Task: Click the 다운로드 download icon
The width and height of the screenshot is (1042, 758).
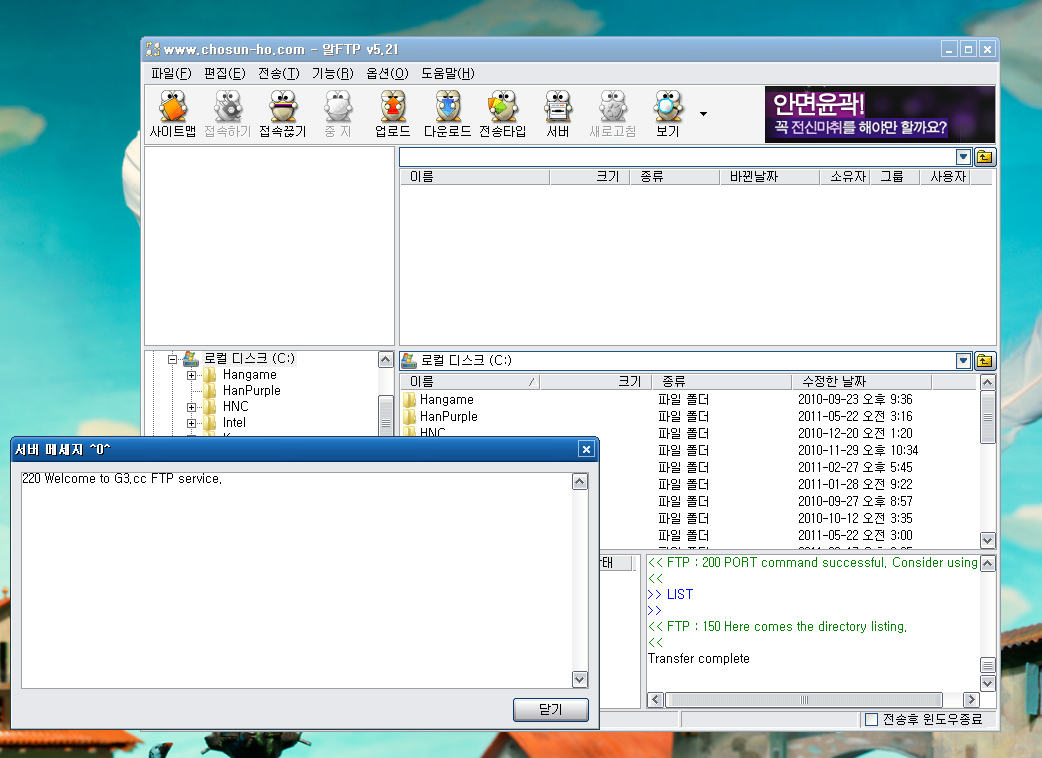Action: [448, 114]
